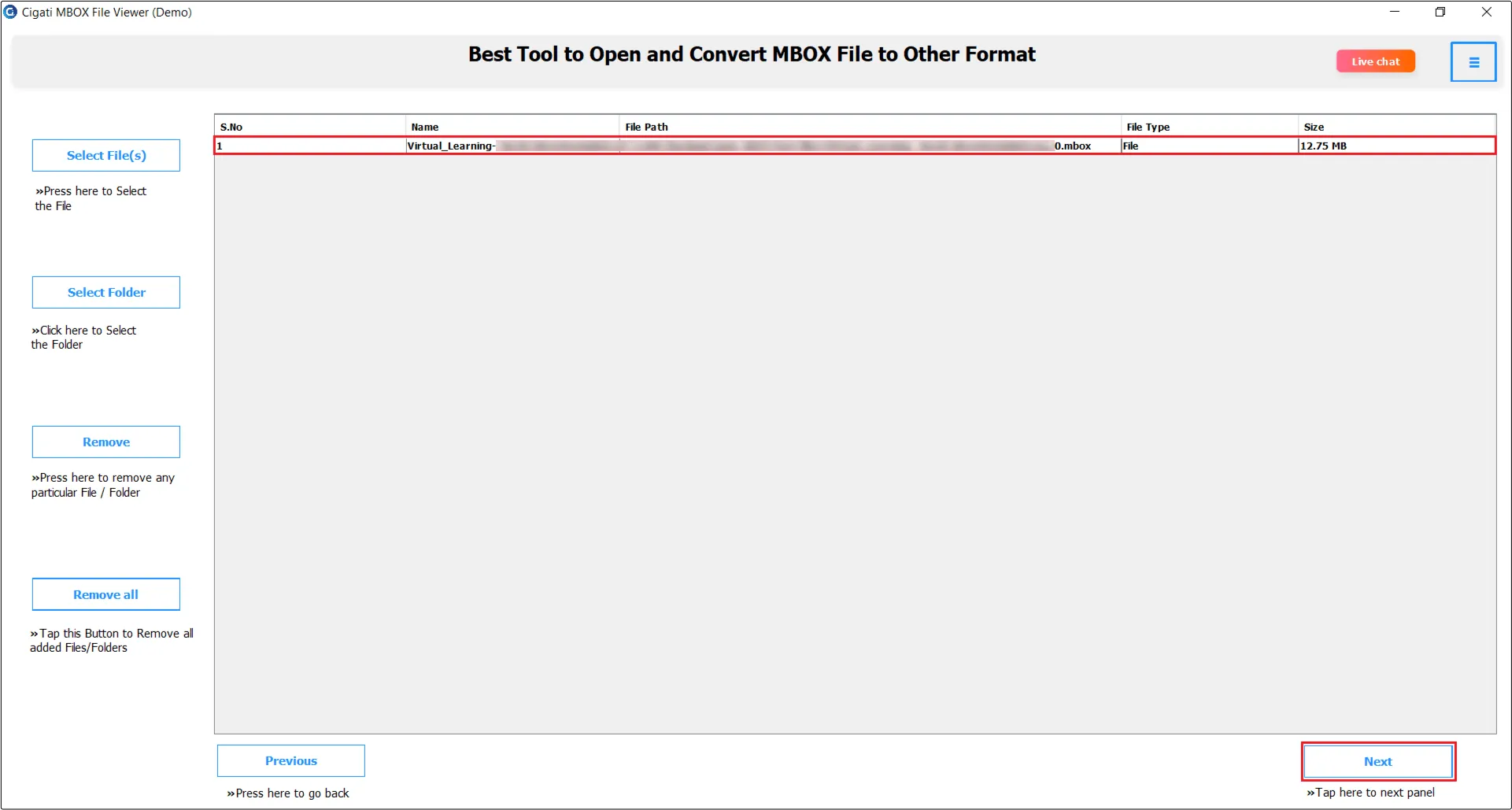Click the Remove all button
The width and height of the screenshot is (1512, 810).
point(106,594)
